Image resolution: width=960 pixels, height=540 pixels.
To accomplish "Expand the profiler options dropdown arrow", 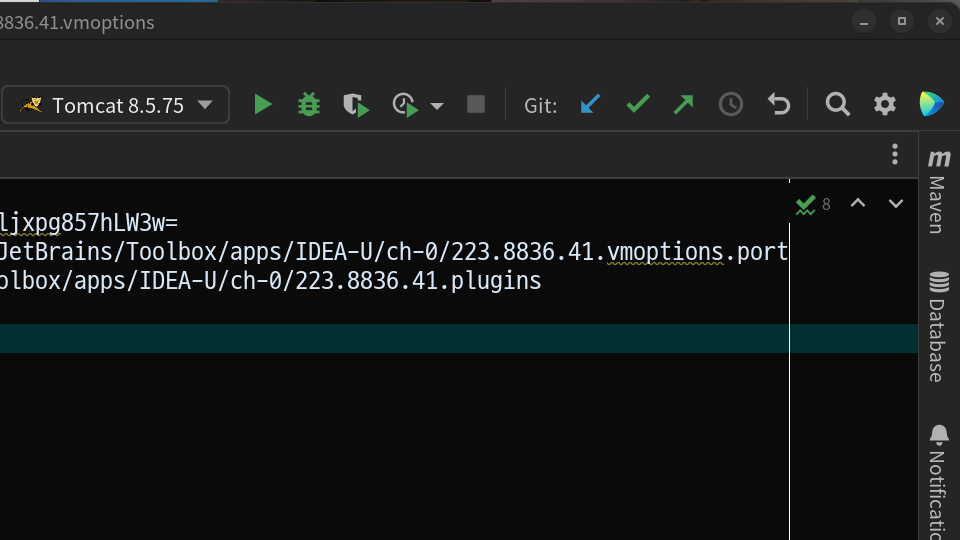I will [437, 106].
